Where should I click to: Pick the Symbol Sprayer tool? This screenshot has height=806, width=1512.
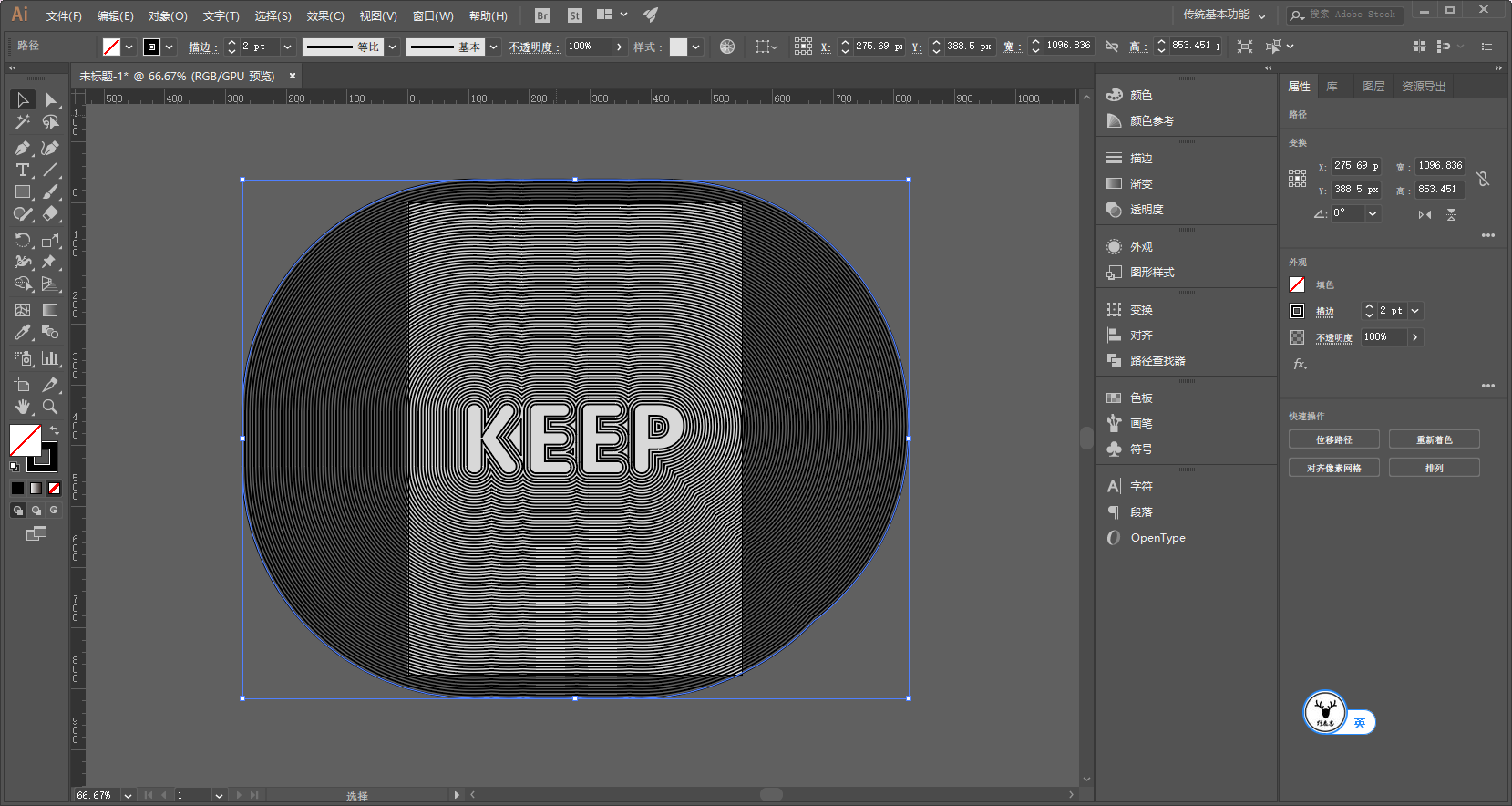coord(23,358)
